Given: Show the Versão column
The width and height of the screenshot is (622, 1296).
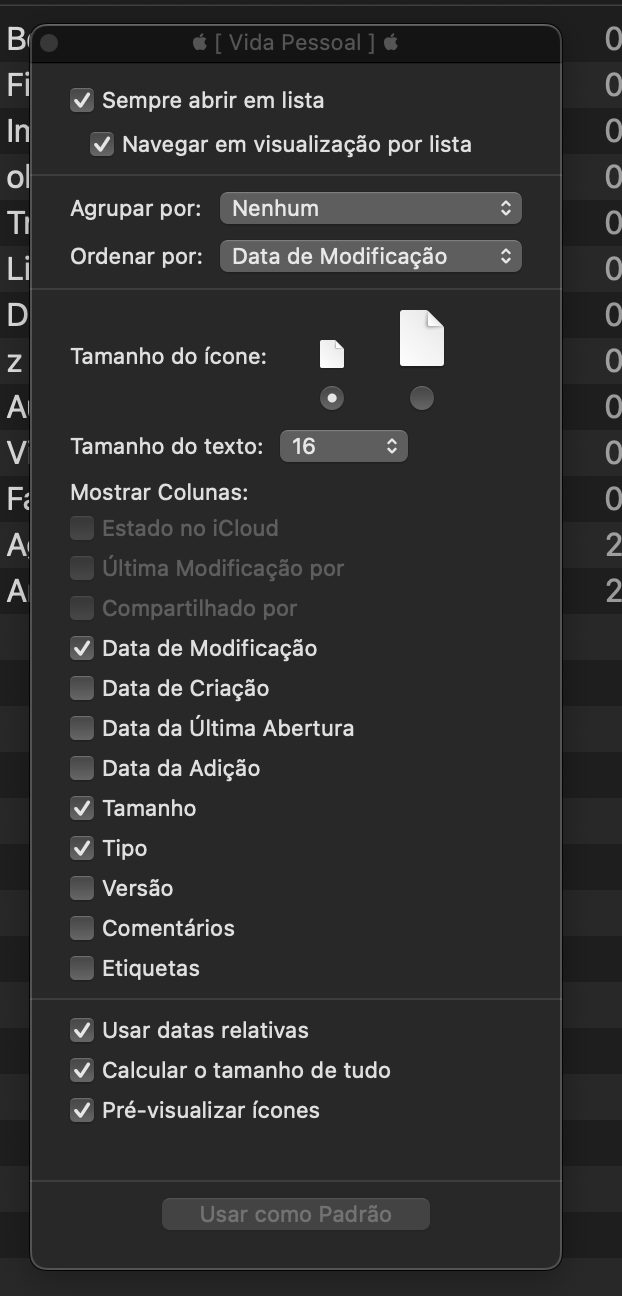Looking at the screenshot, I should point(82,888).
